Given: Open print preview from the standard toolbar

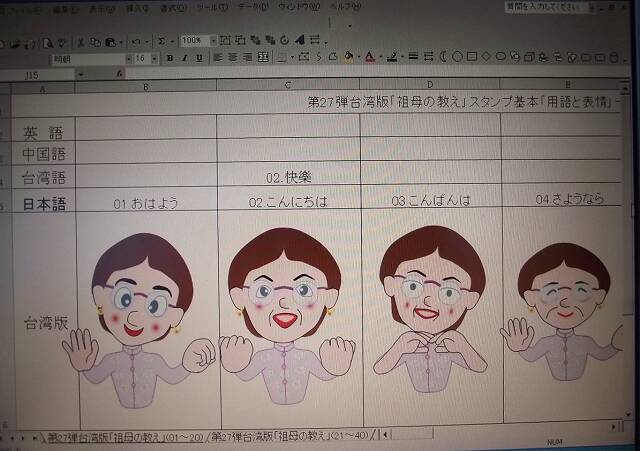Looking at the screenshot, I should point(47,43).
